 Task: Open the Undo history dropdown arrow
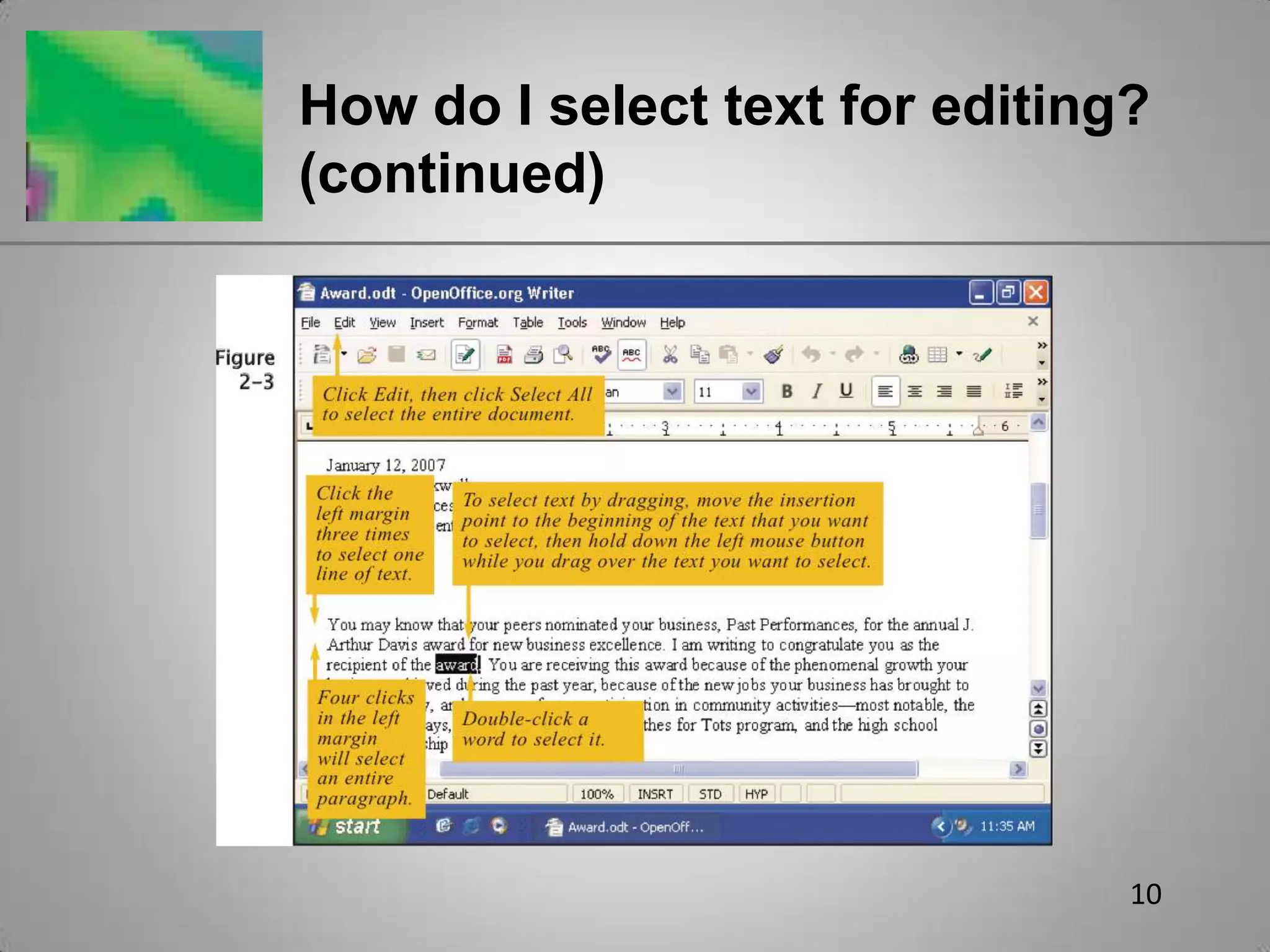833,355
